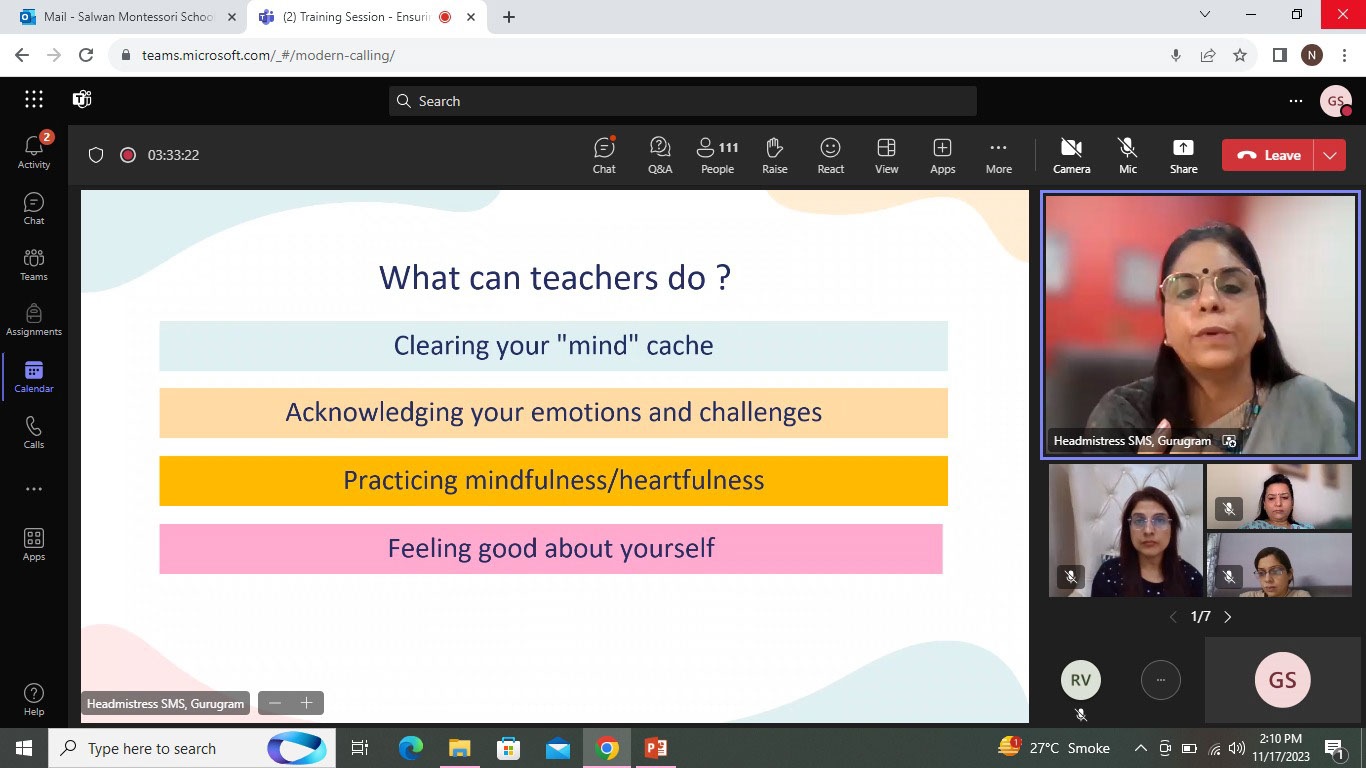Open Apps in the meeting toolbar

point(942,155)
